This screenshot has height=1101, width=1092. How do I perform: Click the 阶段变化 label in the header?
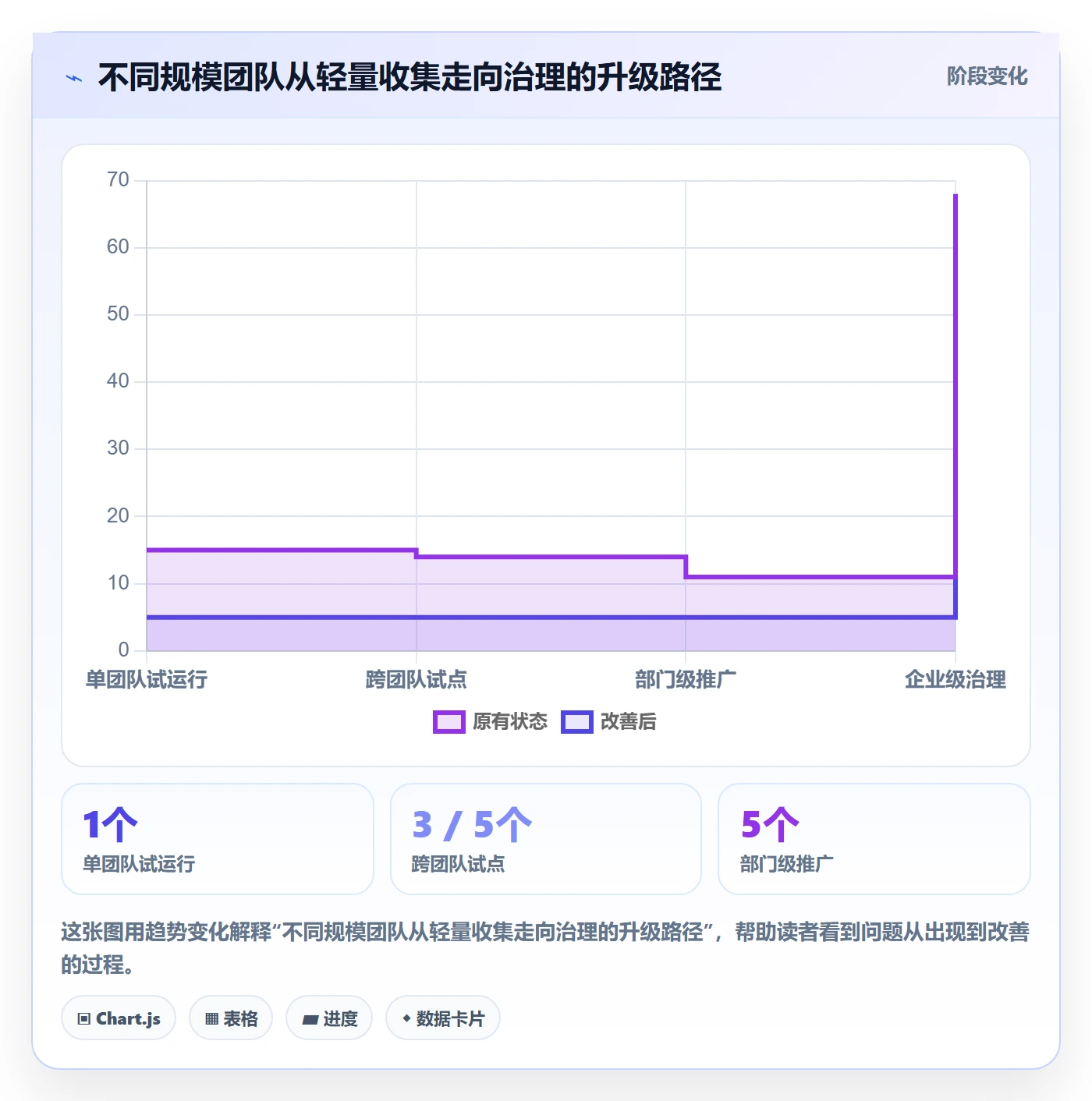tap(987, 76)
